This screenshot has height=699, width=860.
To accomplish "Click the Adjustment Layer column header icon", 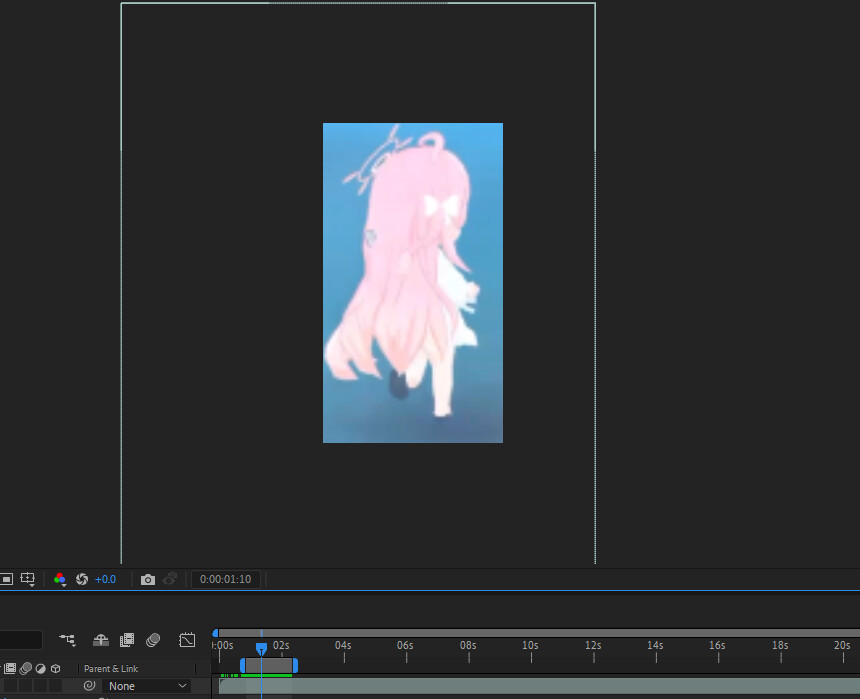I will coord(41,668).
